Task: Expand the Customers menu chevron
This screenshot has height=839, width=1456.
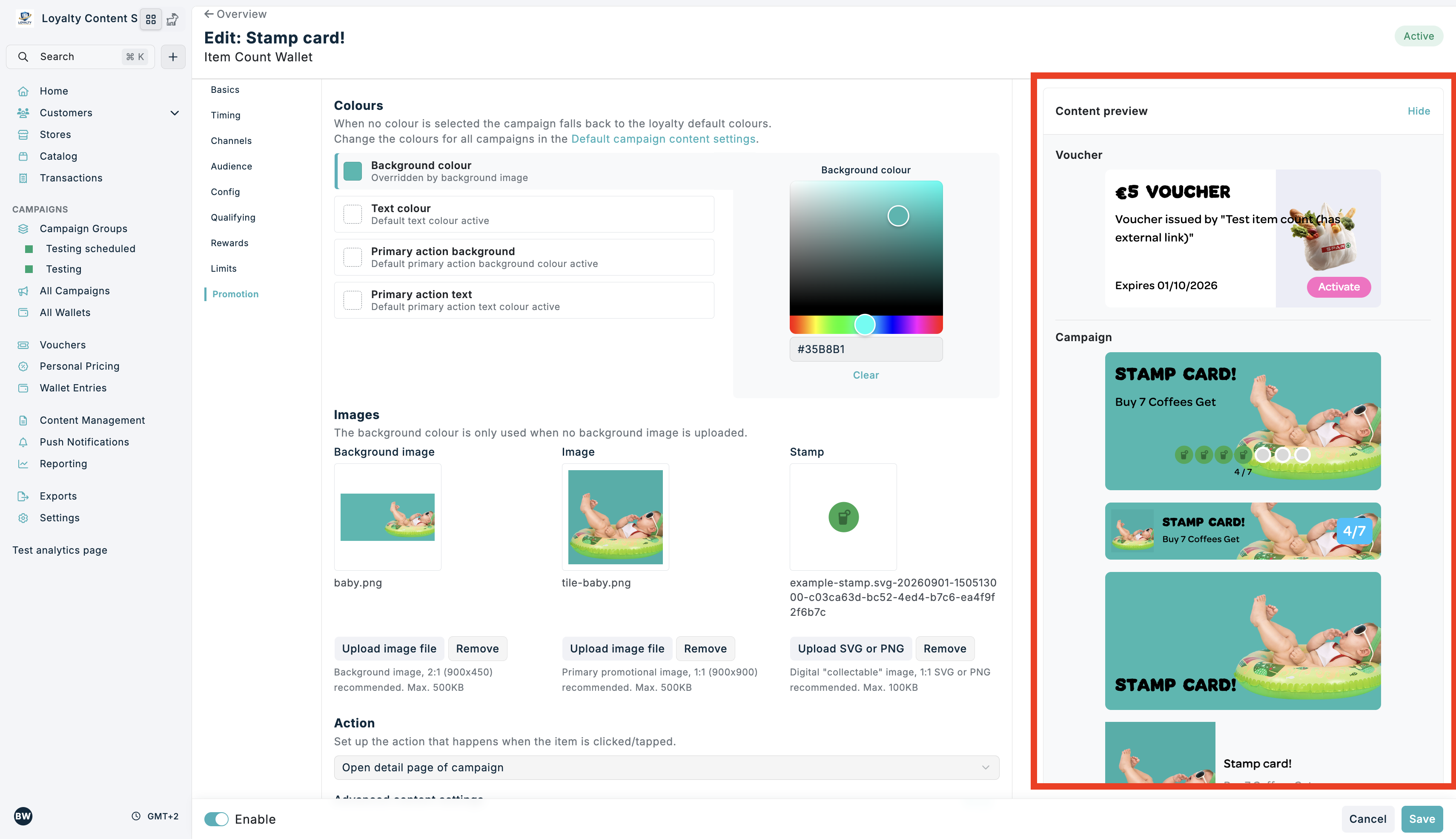Action: pyautogui.click(x=175, y=113)
